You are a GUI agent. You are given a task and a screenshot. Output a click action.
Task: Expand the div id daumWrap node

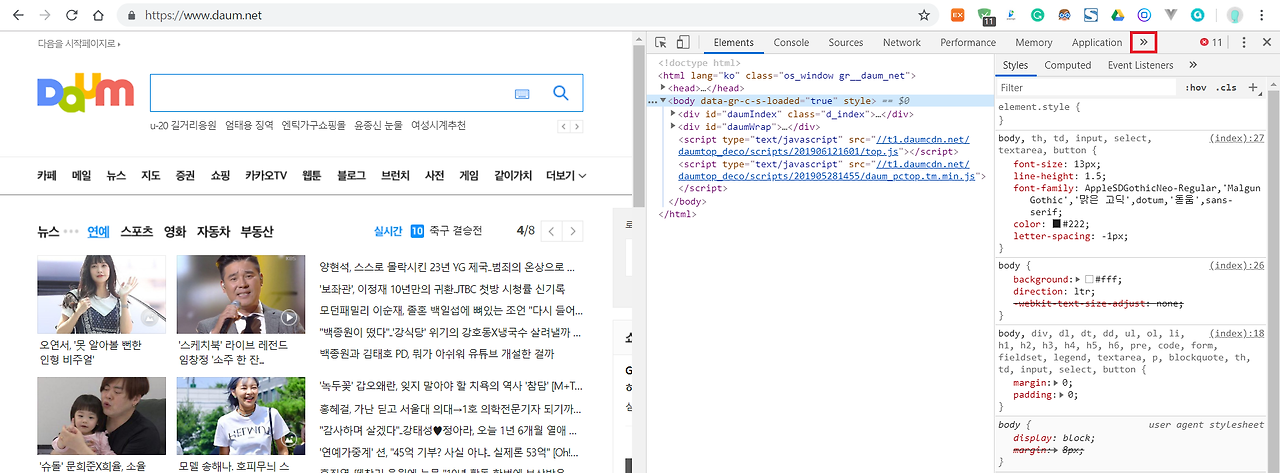tap(673, 127)
